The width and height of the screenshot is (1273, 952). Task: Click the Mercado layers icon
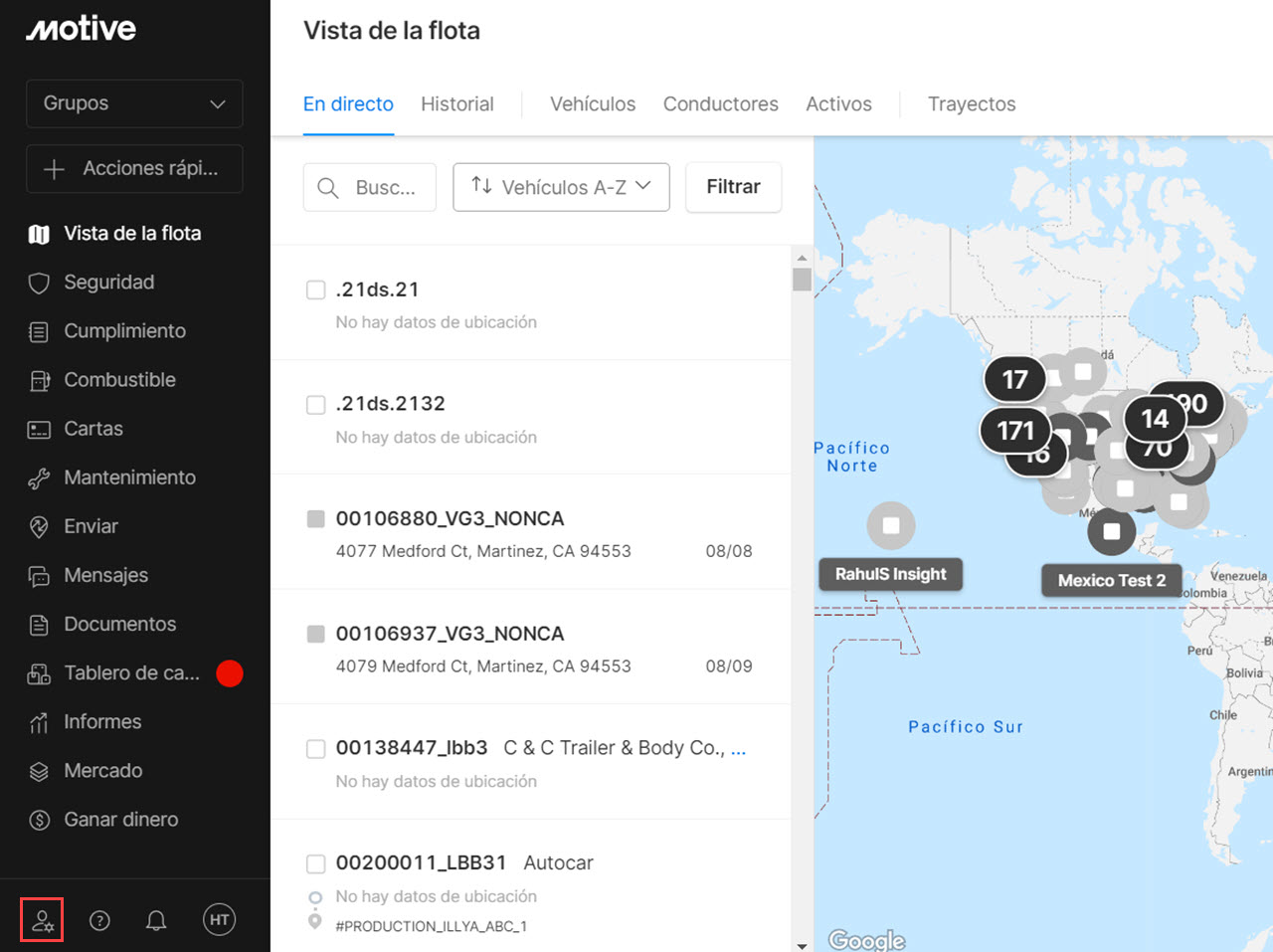39,771
